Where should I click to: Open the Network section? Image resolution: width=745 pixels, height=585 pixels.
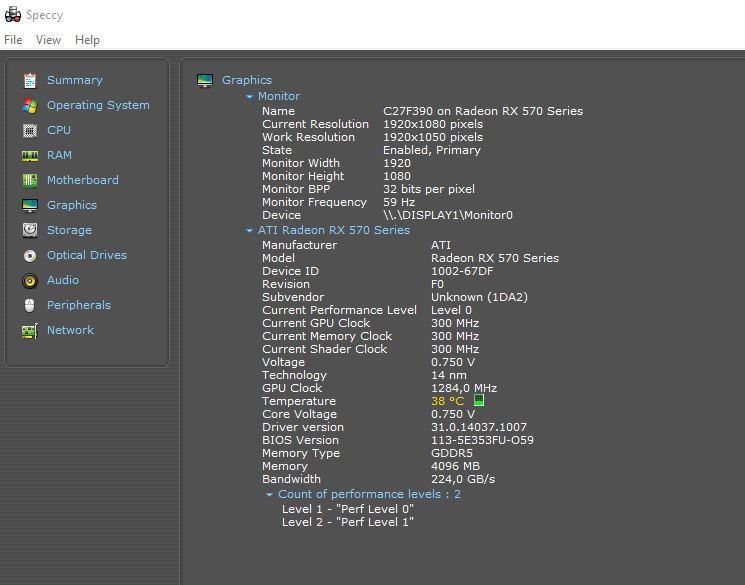(x=70, y=330)
